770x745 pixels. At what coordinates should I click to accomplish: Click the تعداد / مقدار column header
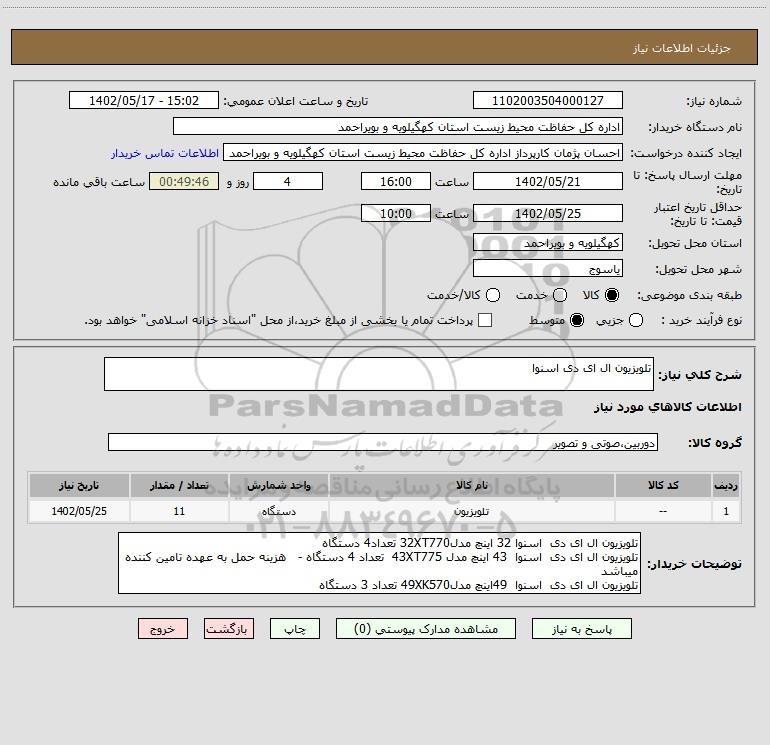click(x=179, y=485)
